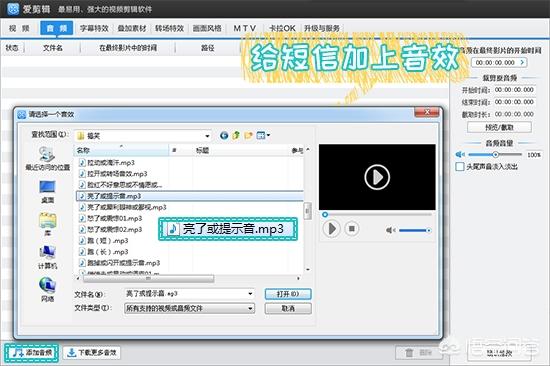
Task: Select file 拉开或转场音效.mp3
Action: coord(113,174)
